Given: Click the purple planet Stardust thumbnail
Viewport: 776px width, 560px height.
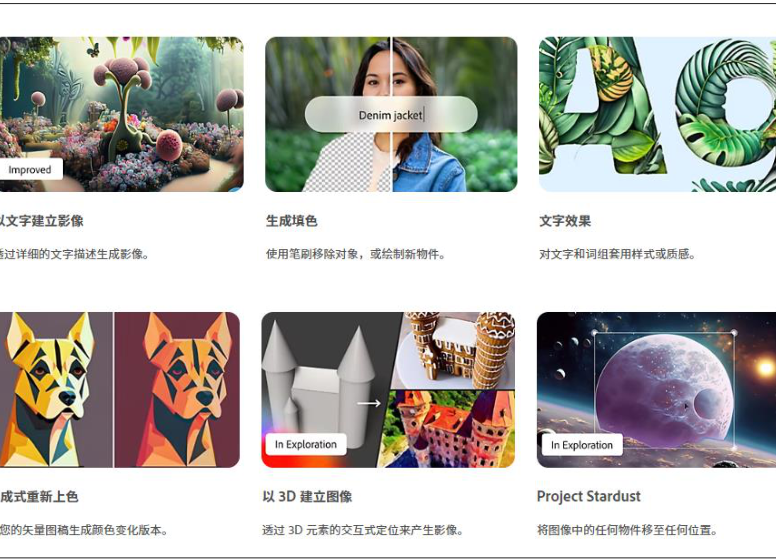Looking at the screenshot, I should pyautogui.click(x=656, y=390).
